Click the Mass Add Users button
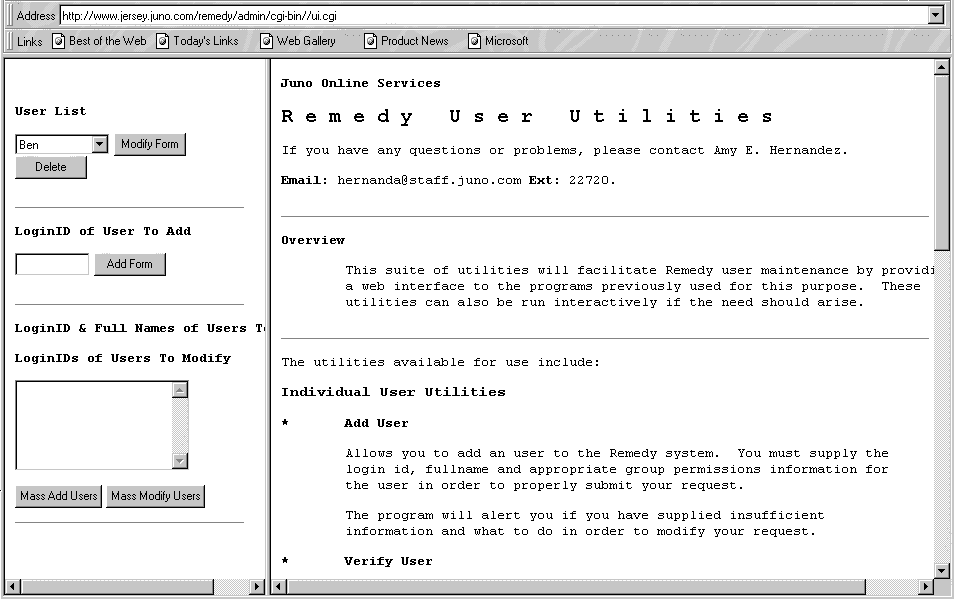Screen dimensions: 954x599 pyautogui.click(x=58, y=496)
